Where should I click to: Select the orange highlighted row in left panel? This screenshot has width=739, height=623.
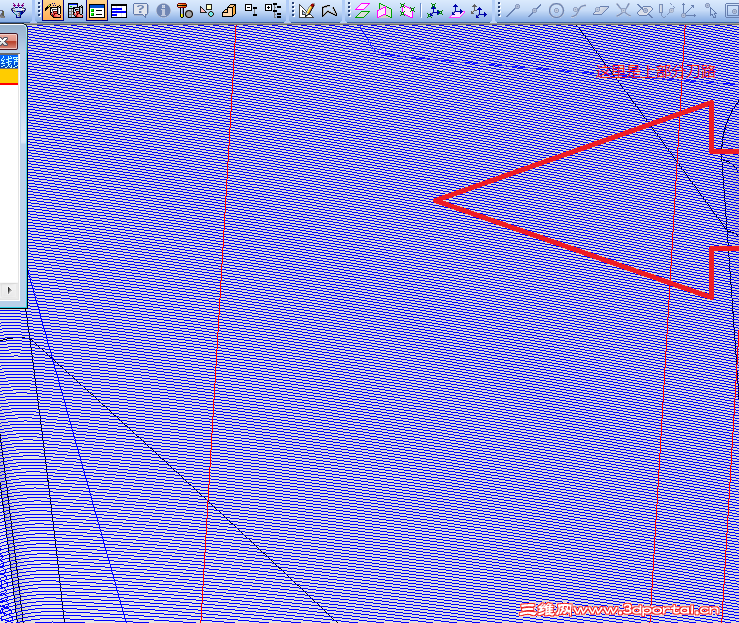9,76
